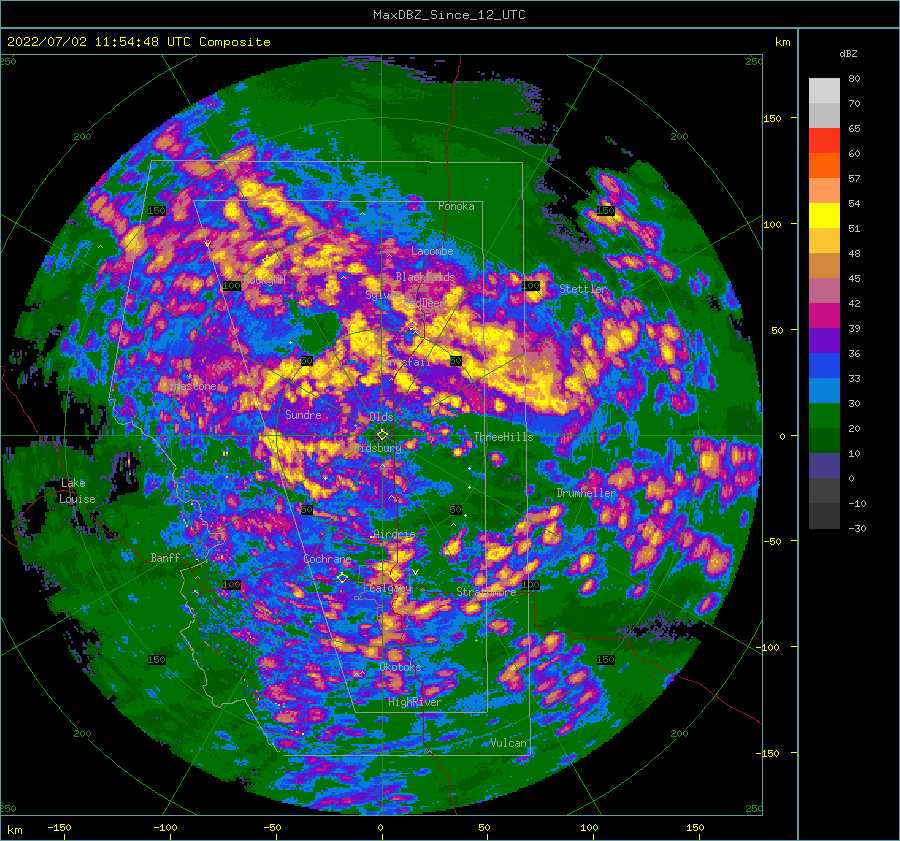Click the -150 tick on the bottom km axis
This screenshot has height=841, width=900.
59,828
